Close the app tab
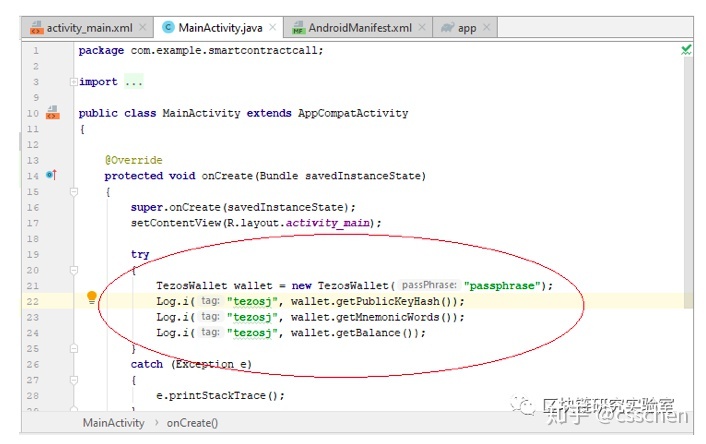 click(487, 27)
